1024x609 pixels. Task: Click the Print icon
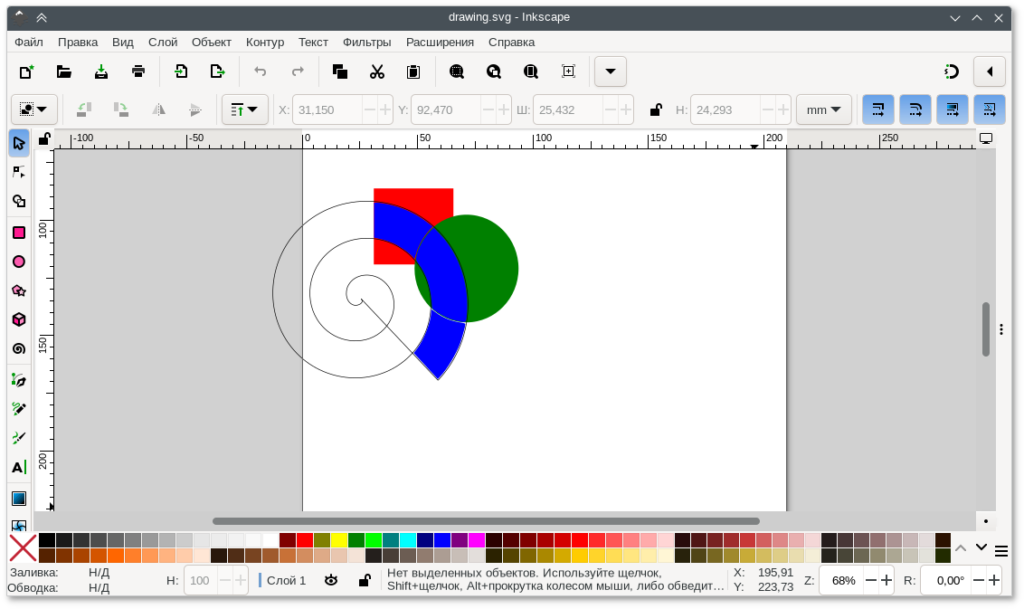click(138, 72)
